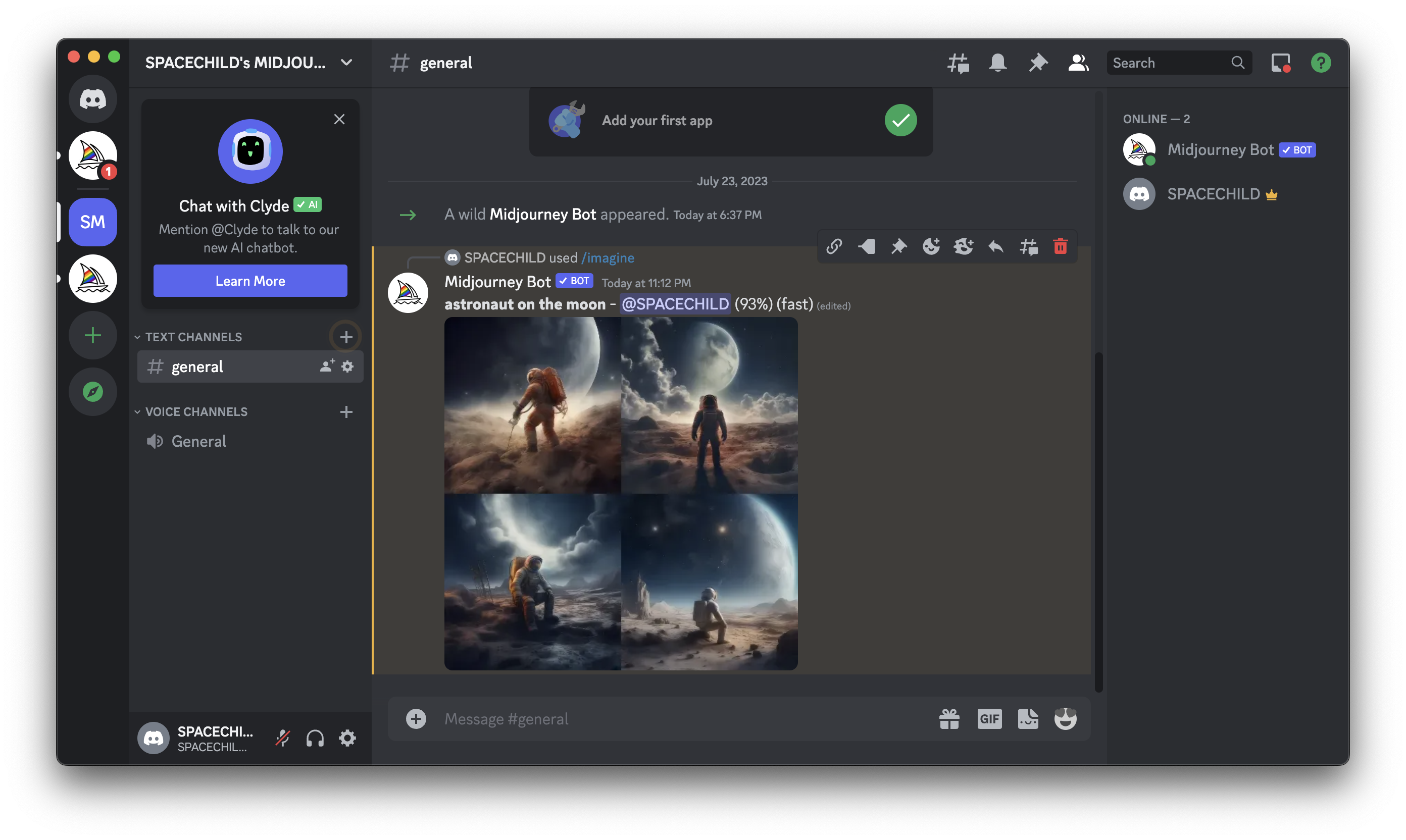Join the General voice channel

[x=199, y=442]
